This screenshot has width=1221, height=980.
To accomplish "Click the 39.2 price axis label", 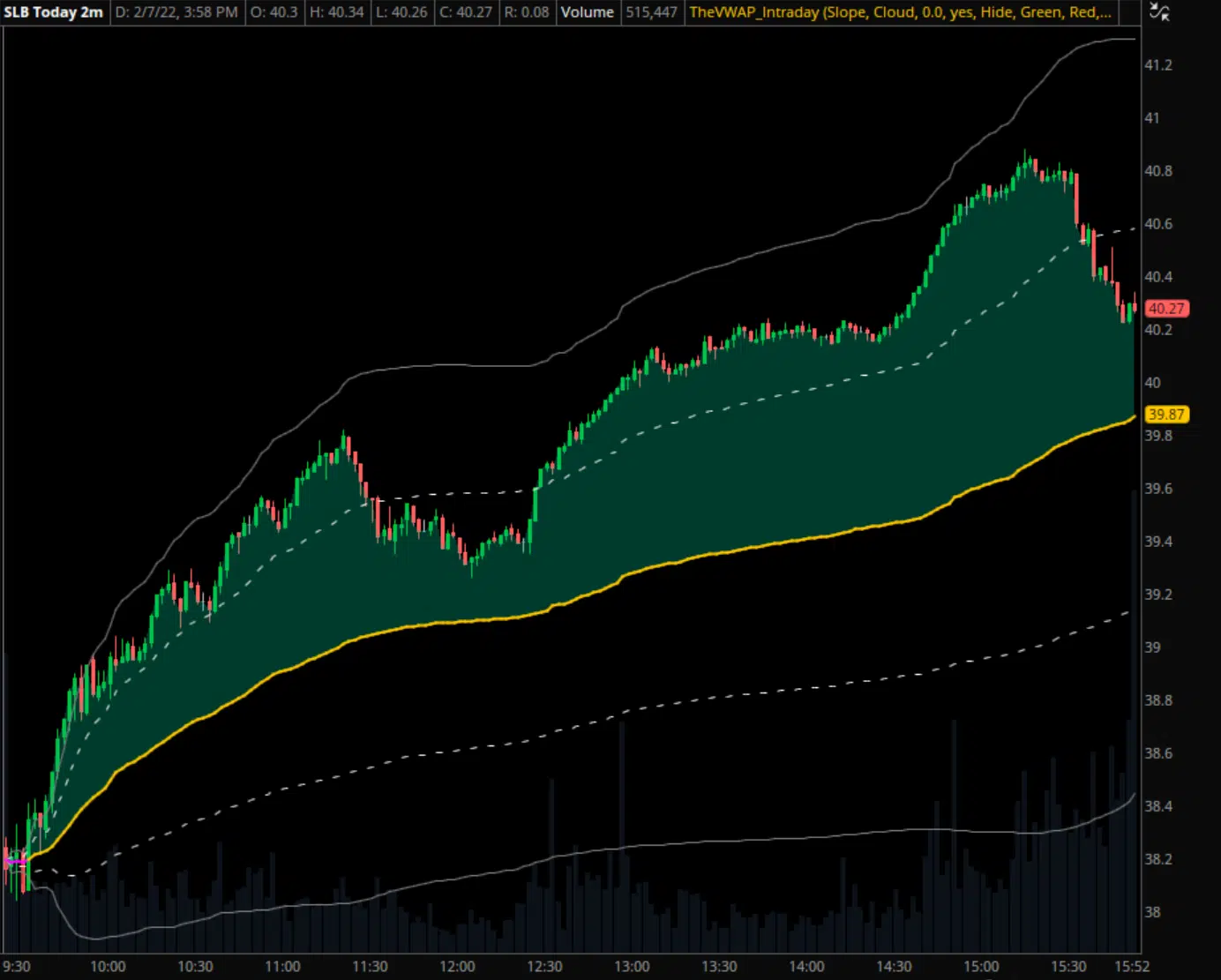I will (1158, 595).
